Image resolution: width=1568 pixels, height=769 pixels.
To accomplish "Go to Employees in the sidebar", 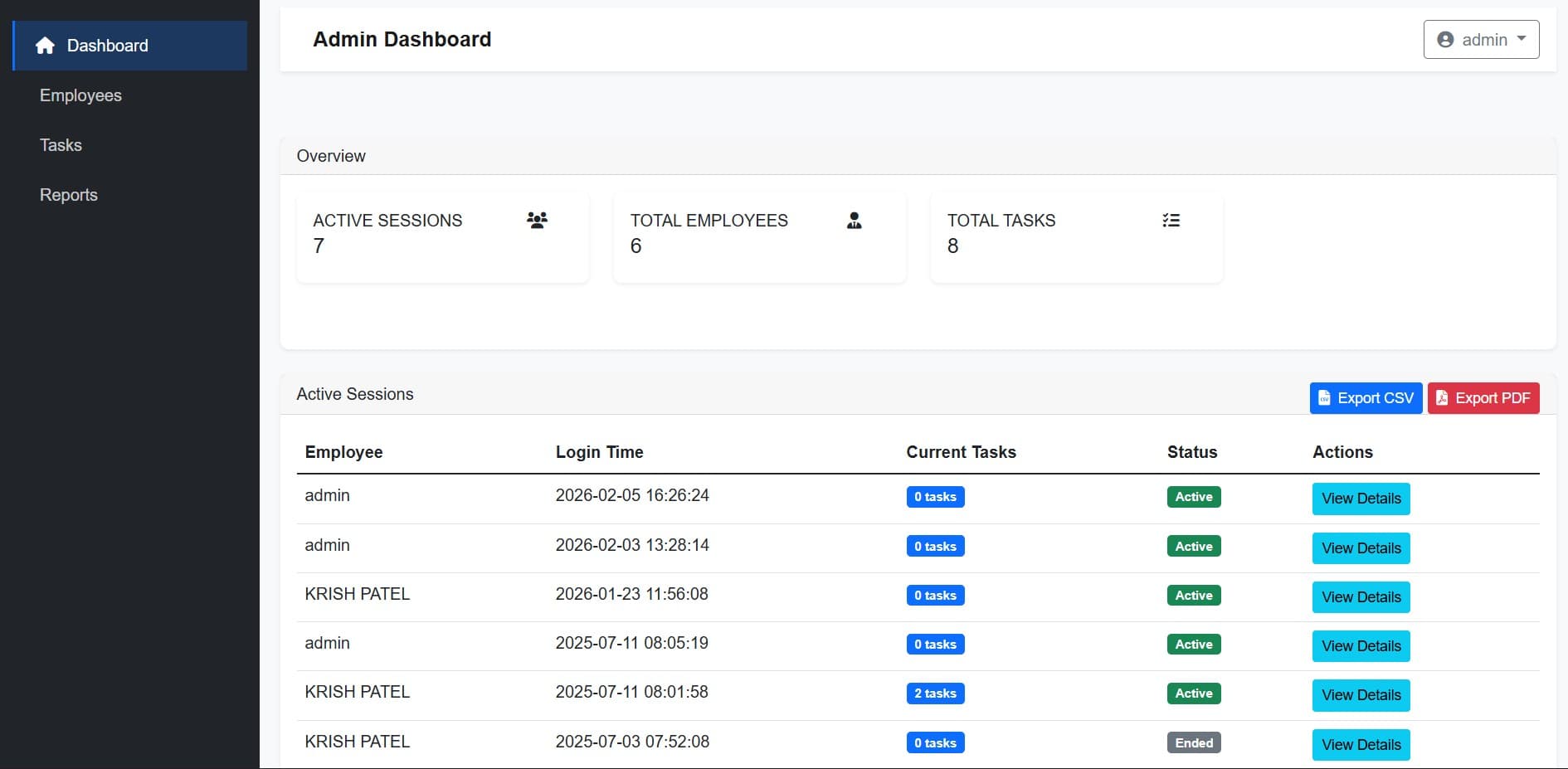I will coord(80,95).
